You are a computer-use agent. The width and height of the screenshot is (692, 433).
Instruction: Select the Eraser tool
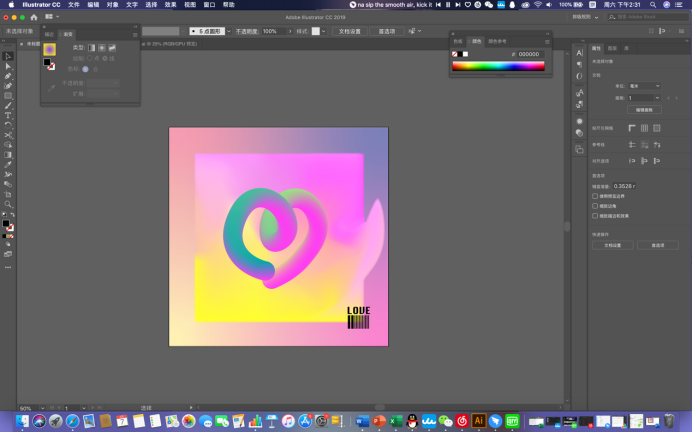pyautogui.click(x=8, y=184)
